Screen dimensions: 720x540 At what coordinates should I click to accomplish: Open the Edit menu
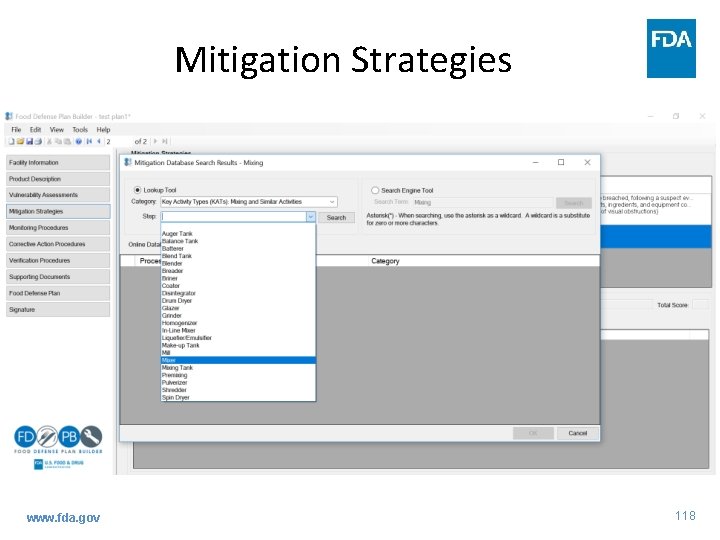tap(35, 130)
